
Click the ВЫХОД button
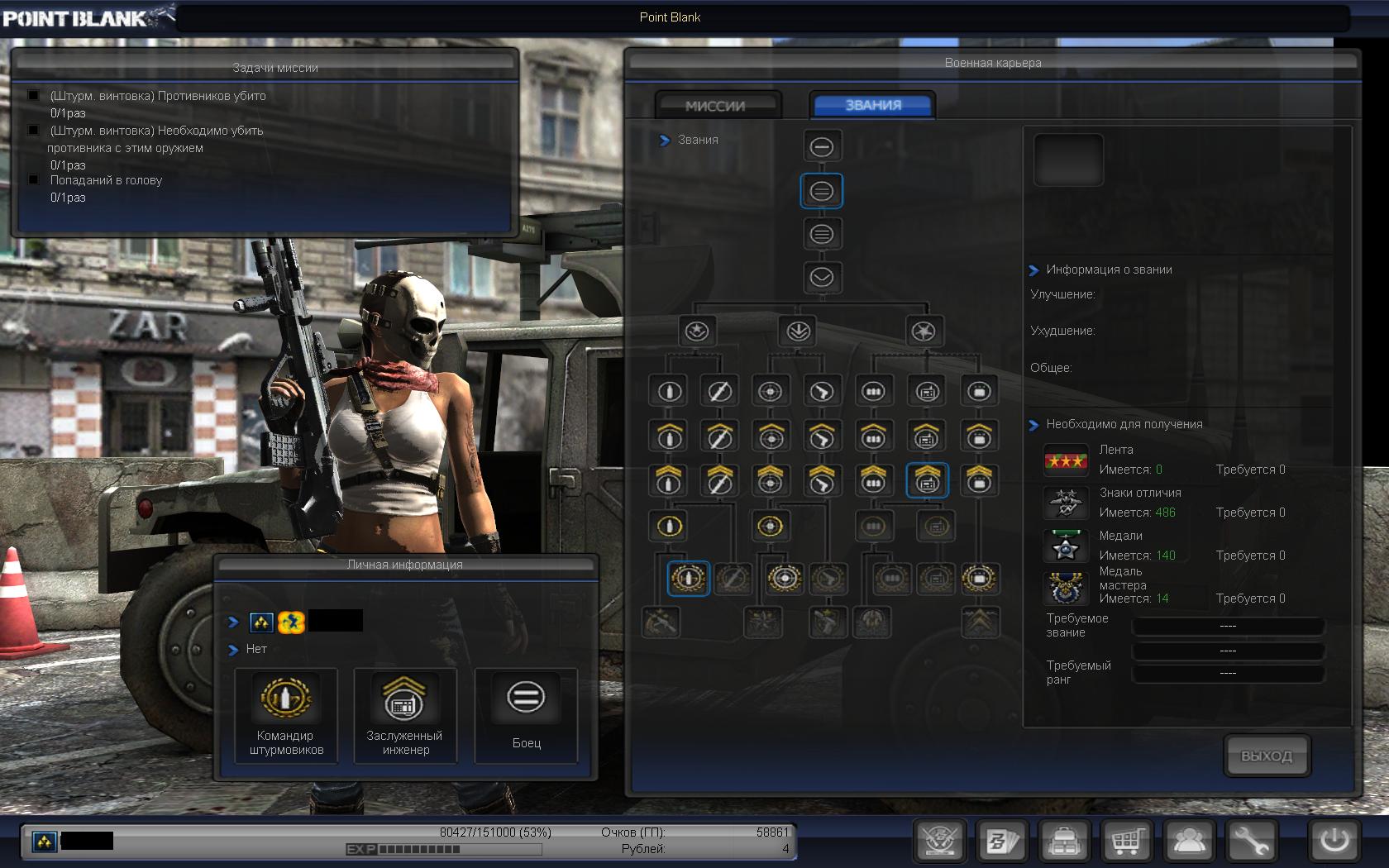[1266, 756]
